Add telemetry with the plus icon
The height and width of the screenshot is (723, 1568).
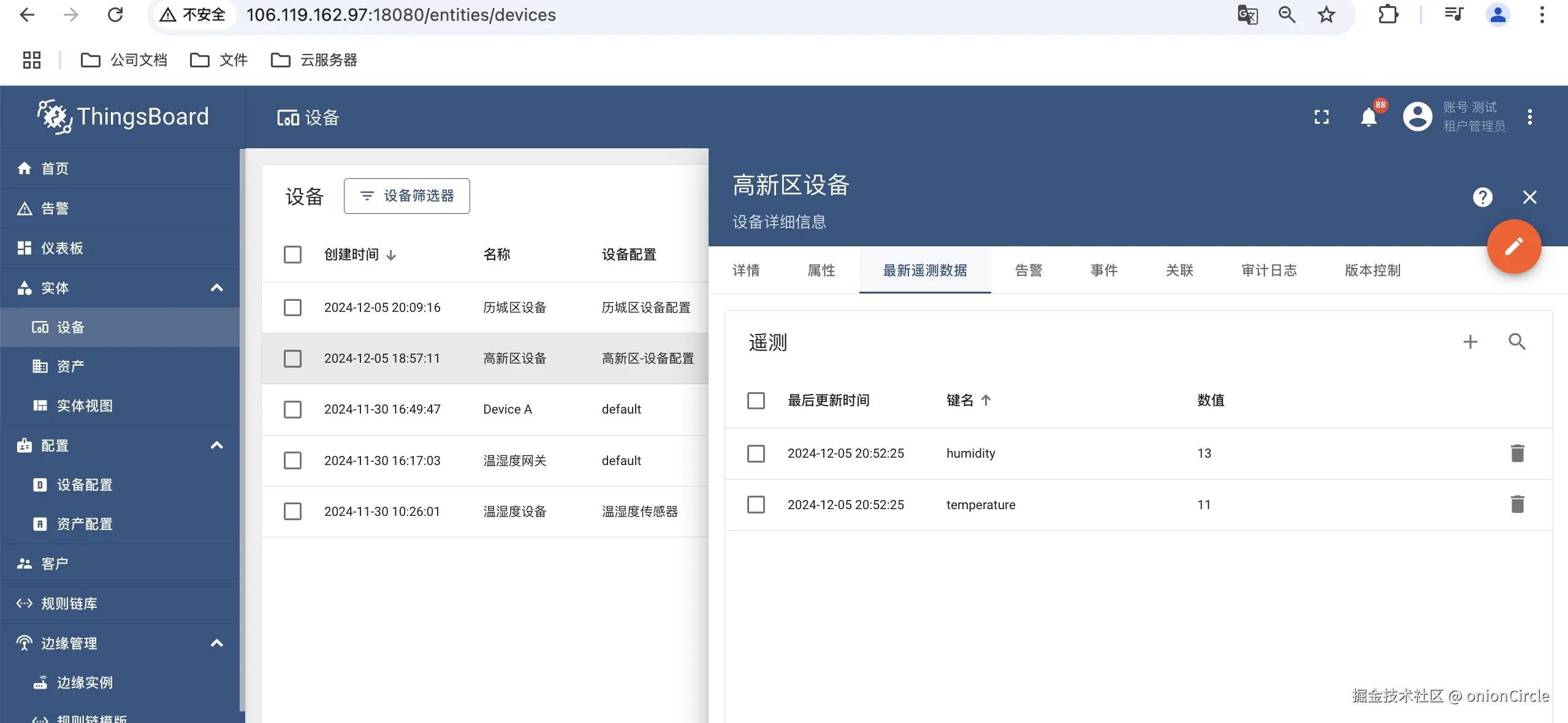[1470, 342]
